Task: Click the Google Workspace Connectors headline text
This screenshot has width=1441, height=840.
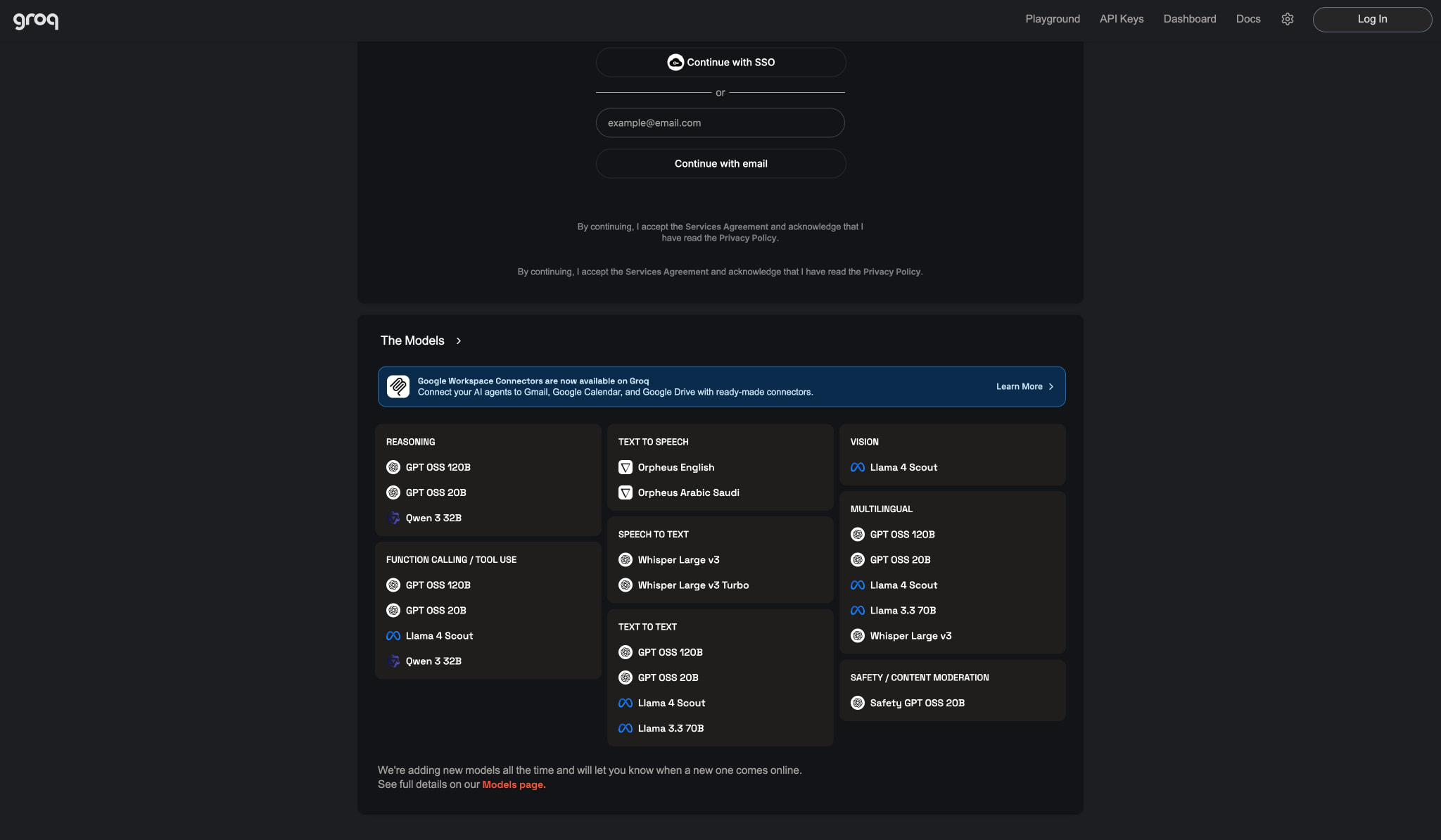Action: click(533, 381)
